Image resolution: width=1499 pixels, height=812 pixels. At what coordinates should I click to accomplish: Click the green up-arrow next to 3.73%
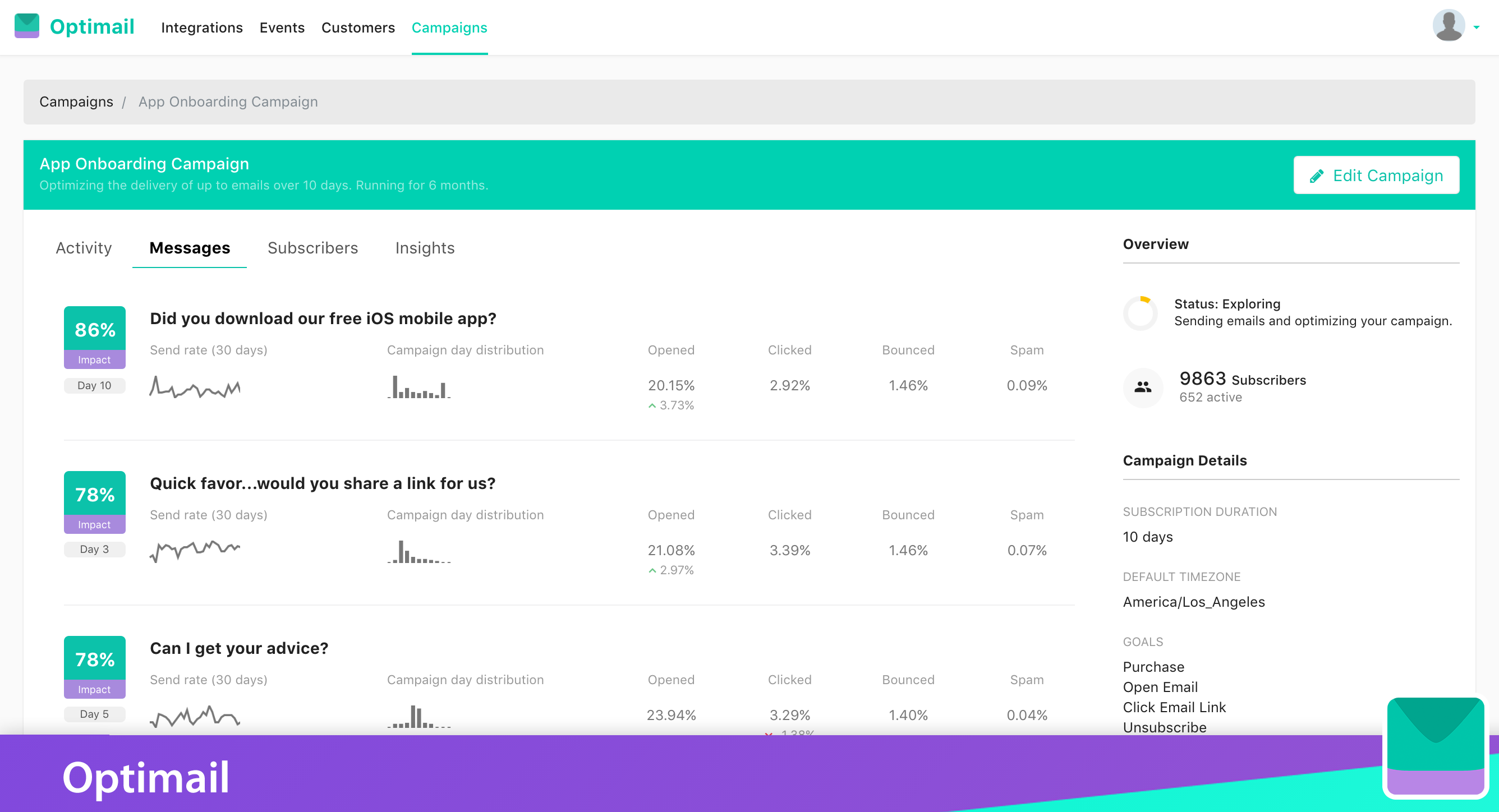pos(652,405)
